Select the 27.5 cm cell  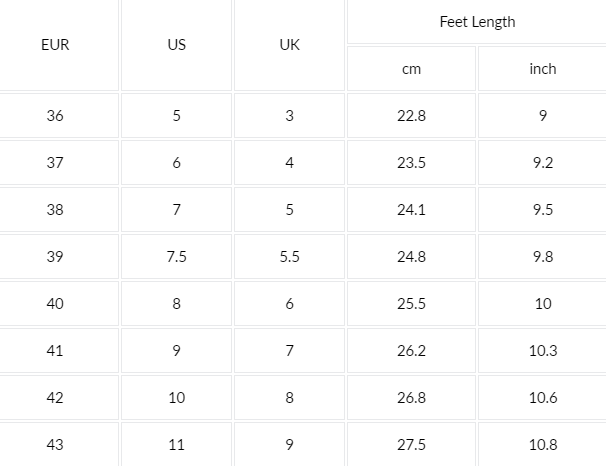coord(411,444)
